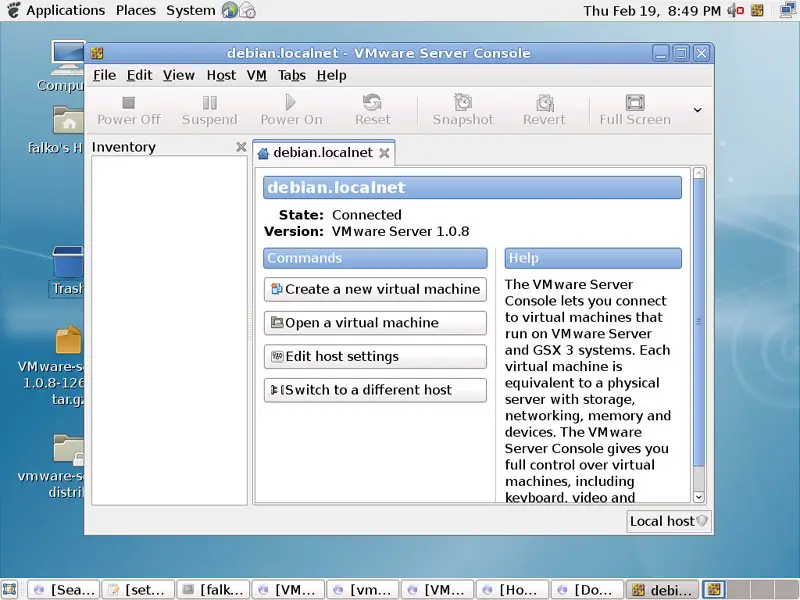Open the Host menu

221,76
